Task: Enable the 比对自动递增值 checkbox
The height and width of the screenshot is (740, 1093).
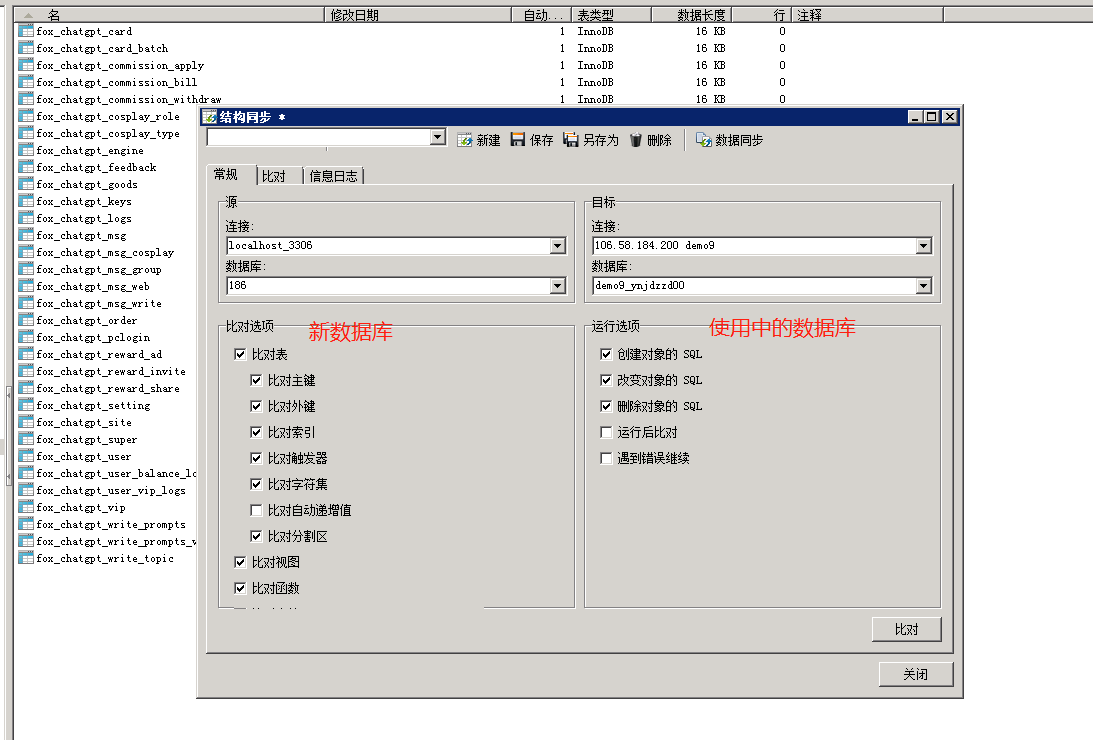Action: [x=257, y=511]
